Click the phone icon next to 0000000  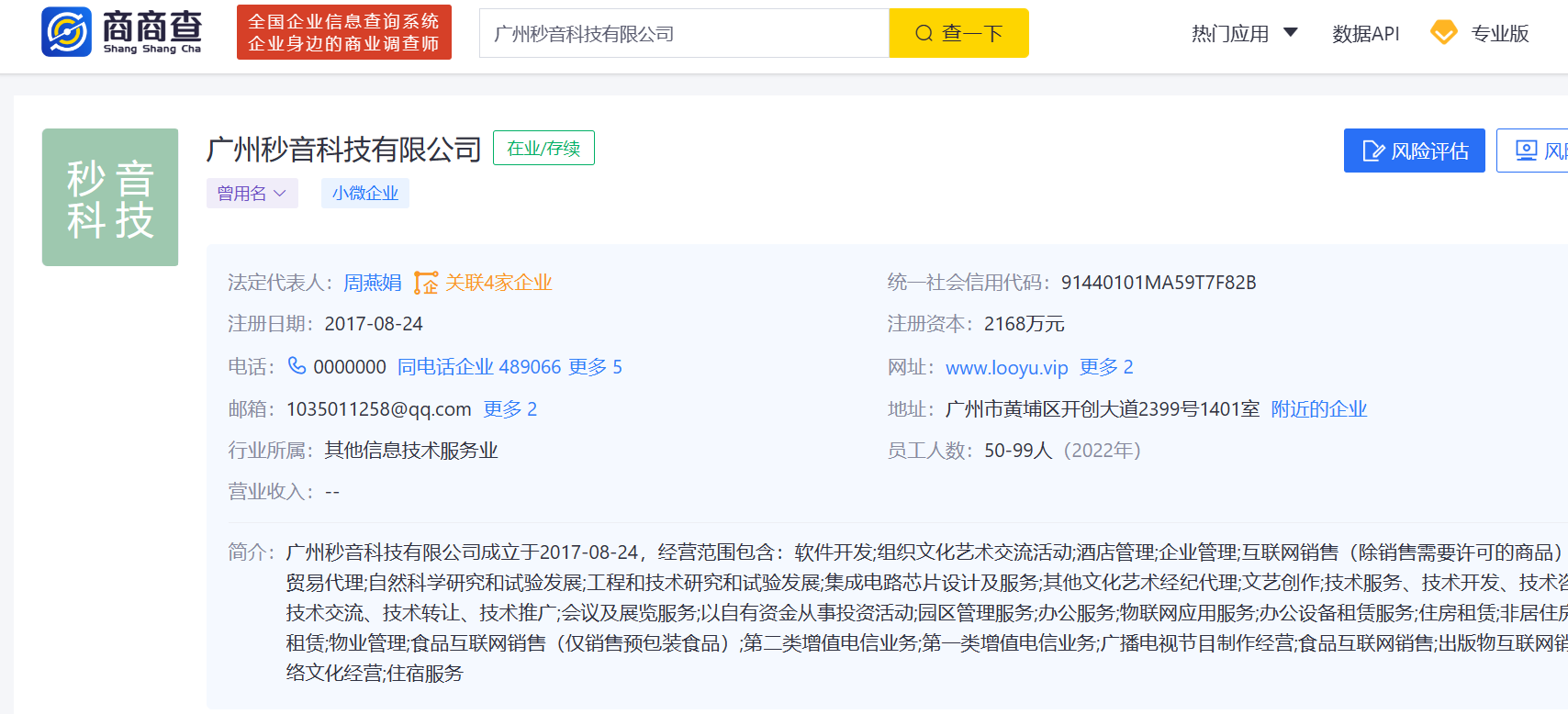(297, 366)
